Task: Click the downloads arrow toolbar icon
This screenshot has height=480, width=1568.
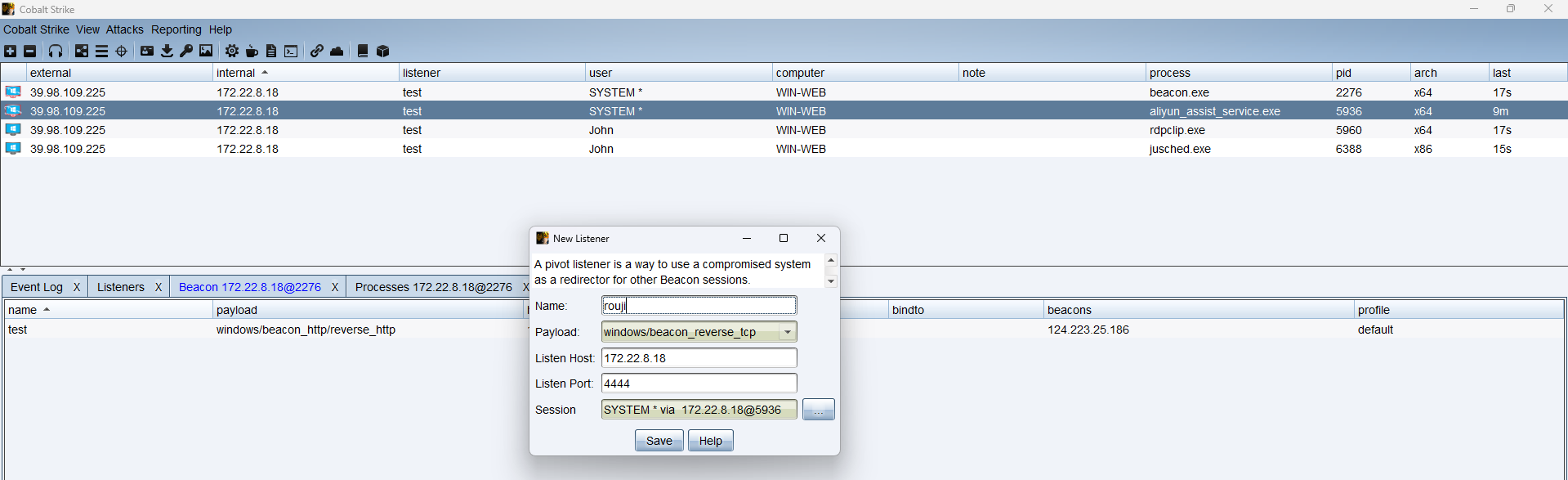Action: (x=167, y=51)
